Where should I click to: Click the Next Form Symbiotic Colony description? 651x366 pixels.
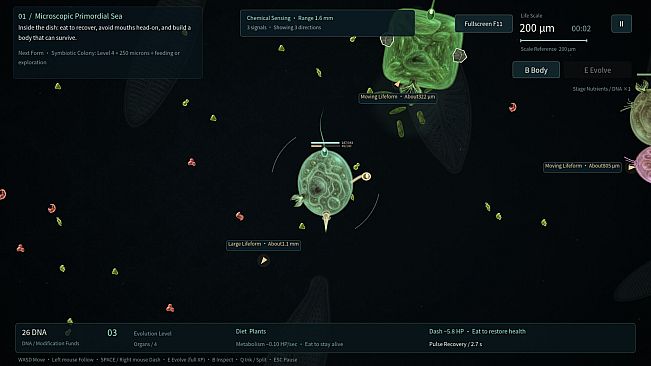(x=99, y=57)
